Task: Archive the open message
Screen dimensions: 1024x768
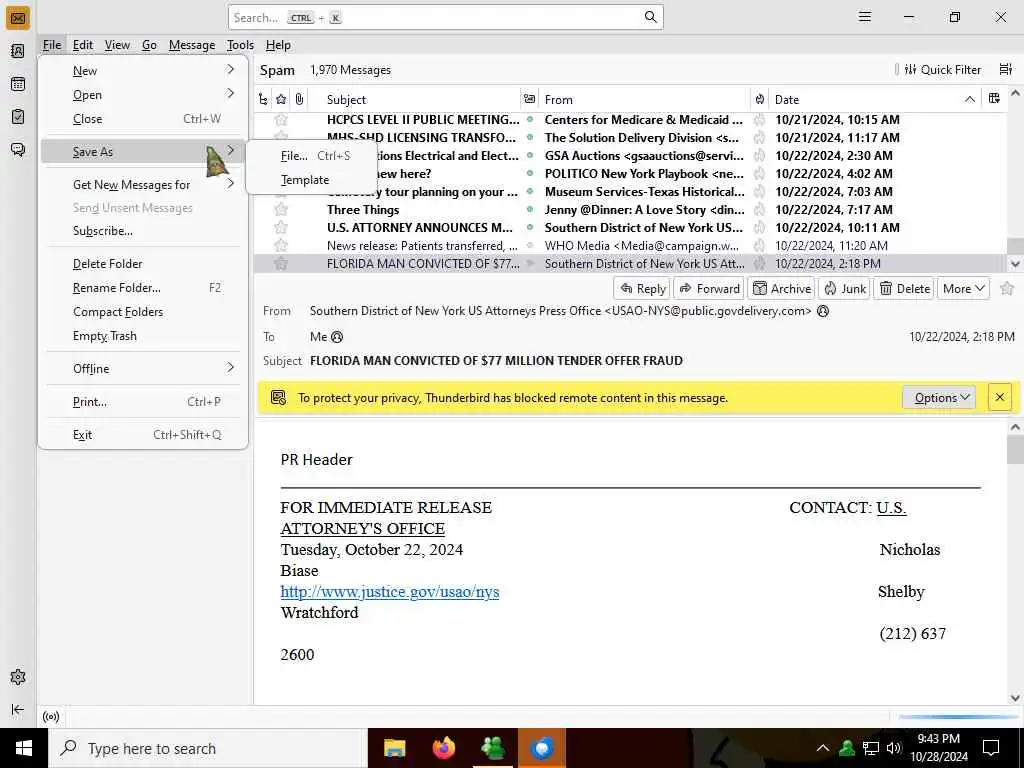Action: 781,289
